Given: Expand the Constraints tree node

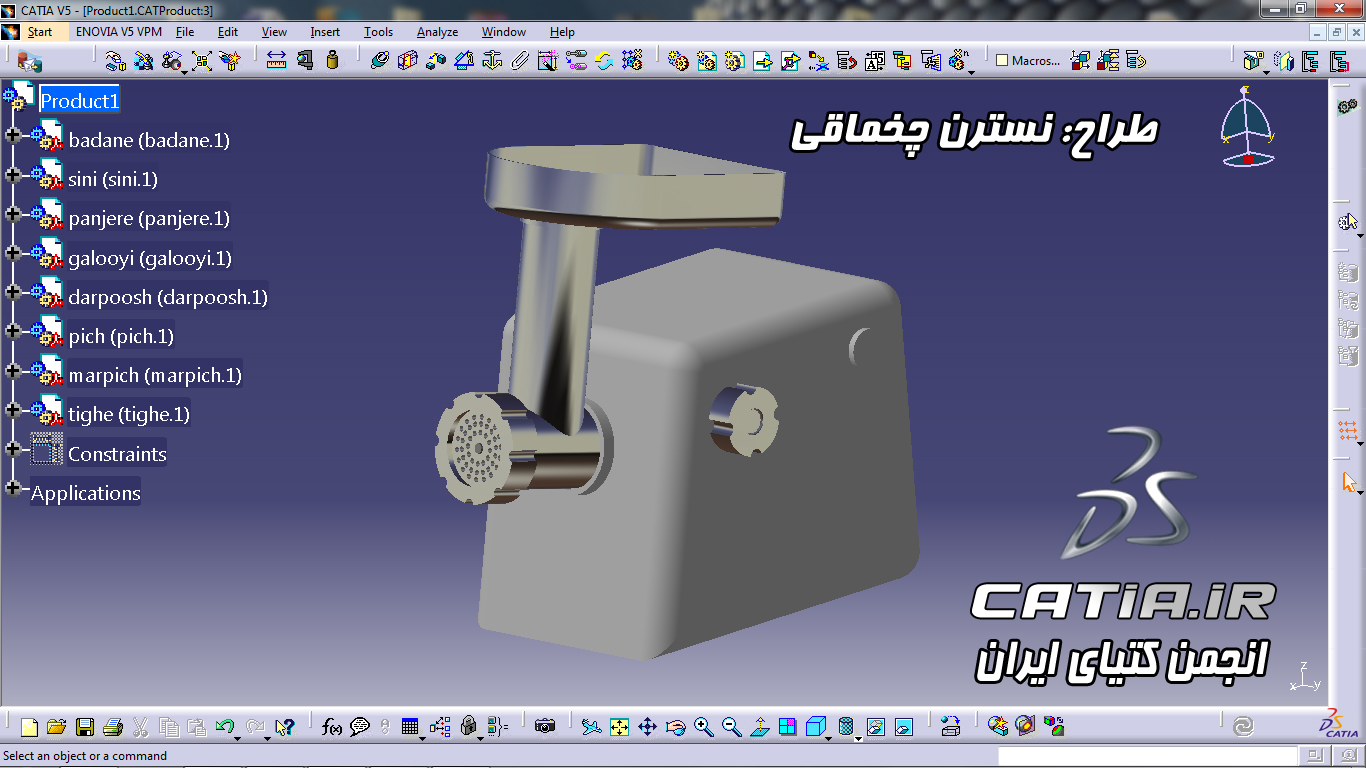Looking at the screenshot, I should (13, 449).
